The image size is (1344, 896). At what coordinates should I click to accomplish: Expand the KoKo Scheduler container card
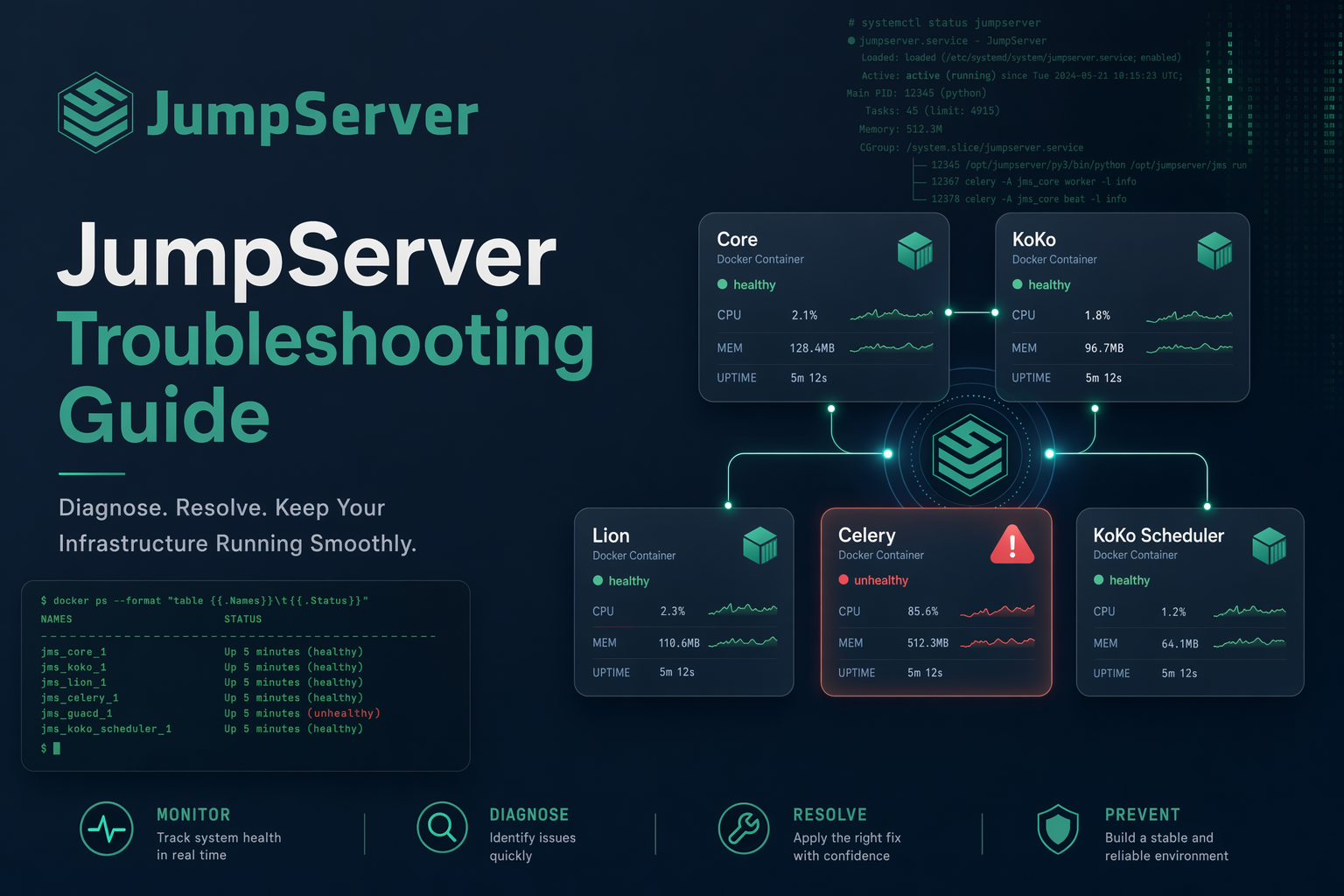1190,602
